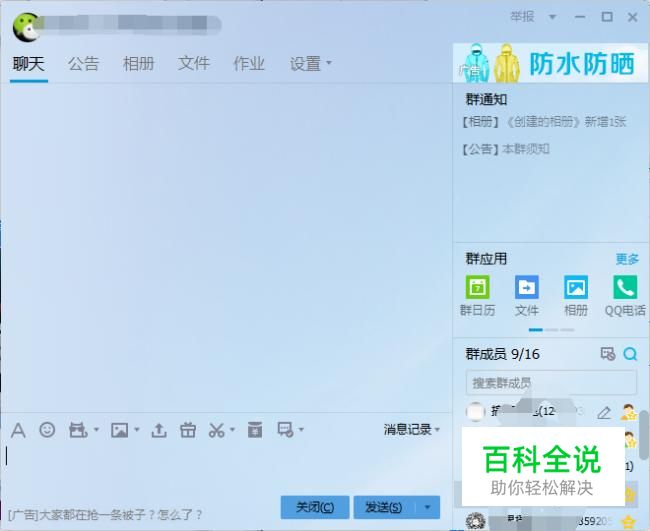This screenshot has width=650, height=531.
Task: Click the member search magnifier icon
Action: pyautogui.click(x=630, y=354)
